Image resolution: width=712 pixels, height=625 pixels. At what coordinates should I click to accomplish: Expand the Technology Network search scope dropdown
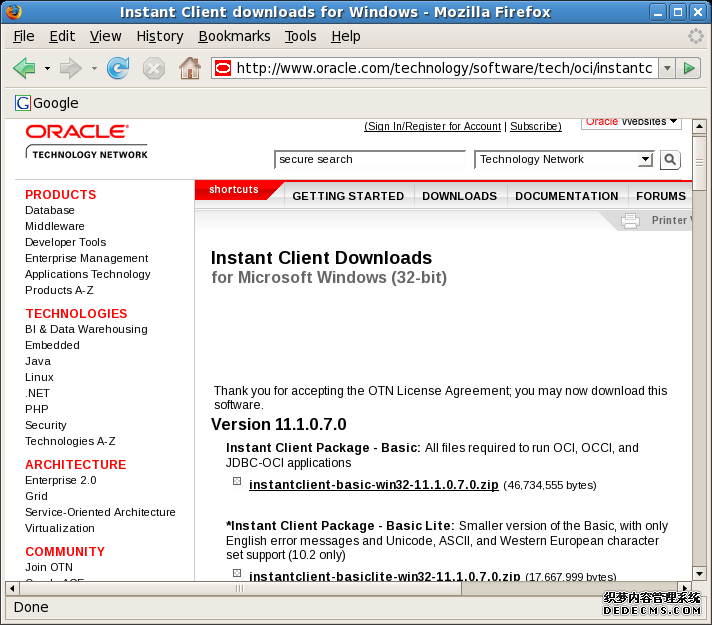(x=645, y=160)
